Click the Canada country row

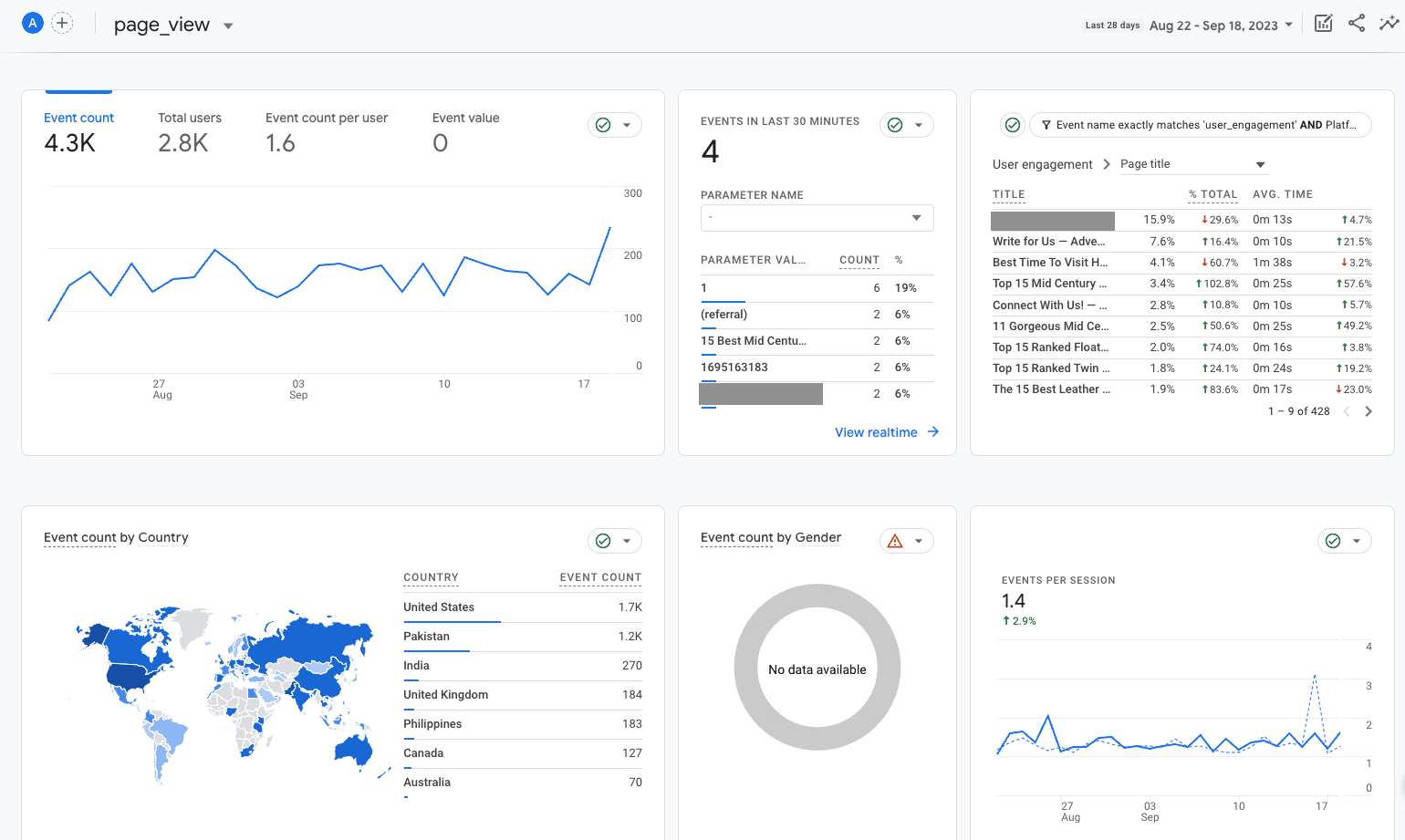523,753
